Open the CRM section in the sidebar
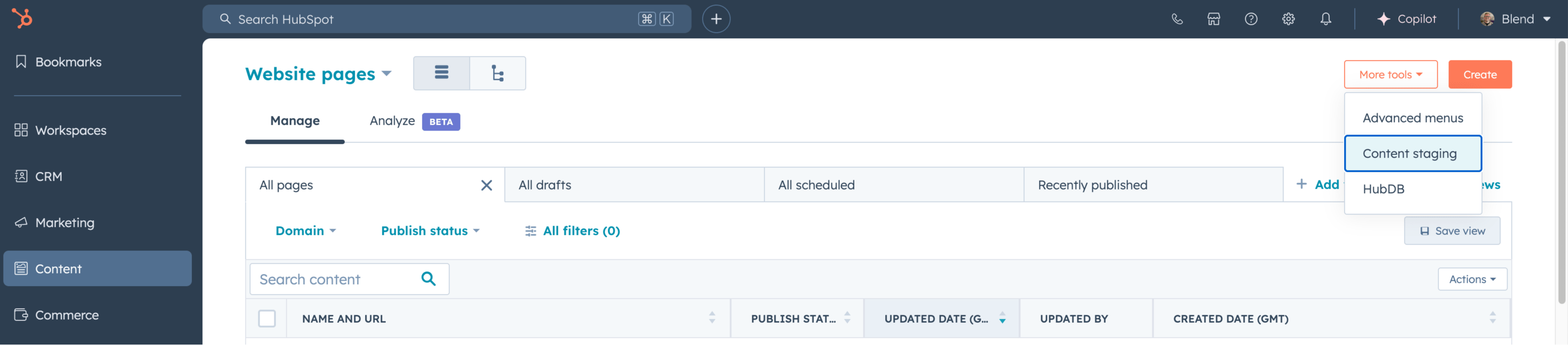Viewport: 1568px width, 345px height. 49,176
